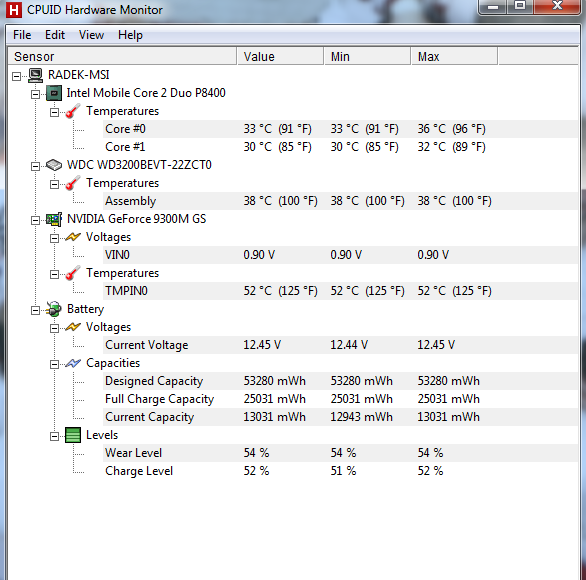Select the Assembly temperature row
The height and width of the screenshot is (580, 586).
340,201
